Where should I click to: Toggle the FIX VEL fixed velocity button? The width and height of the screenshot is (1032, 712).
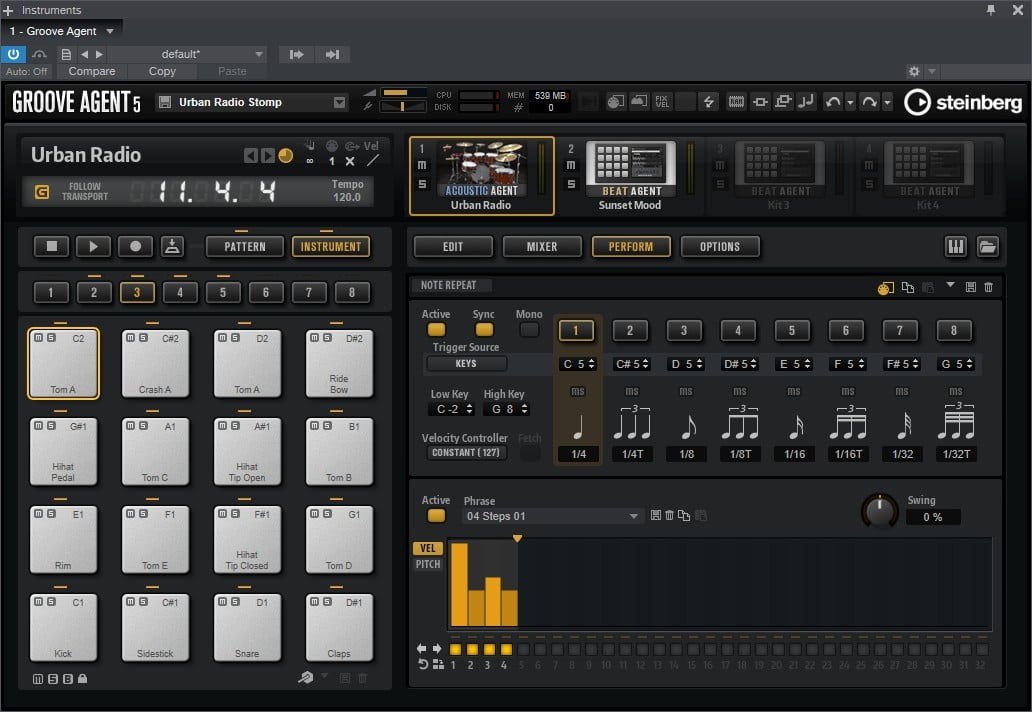pos(662,101)
